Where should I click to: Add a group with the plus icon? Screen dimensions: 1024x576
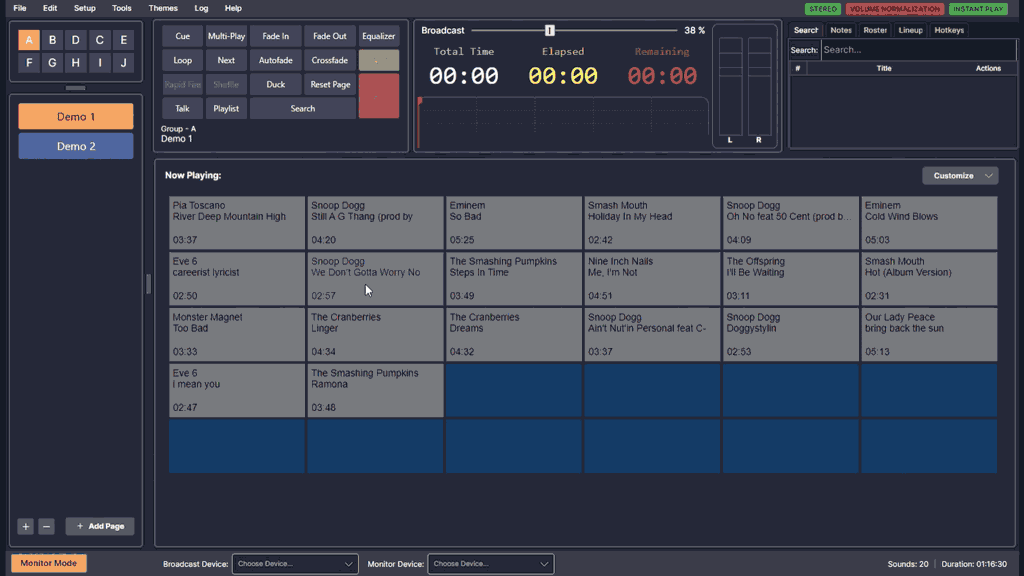point(25,526)
